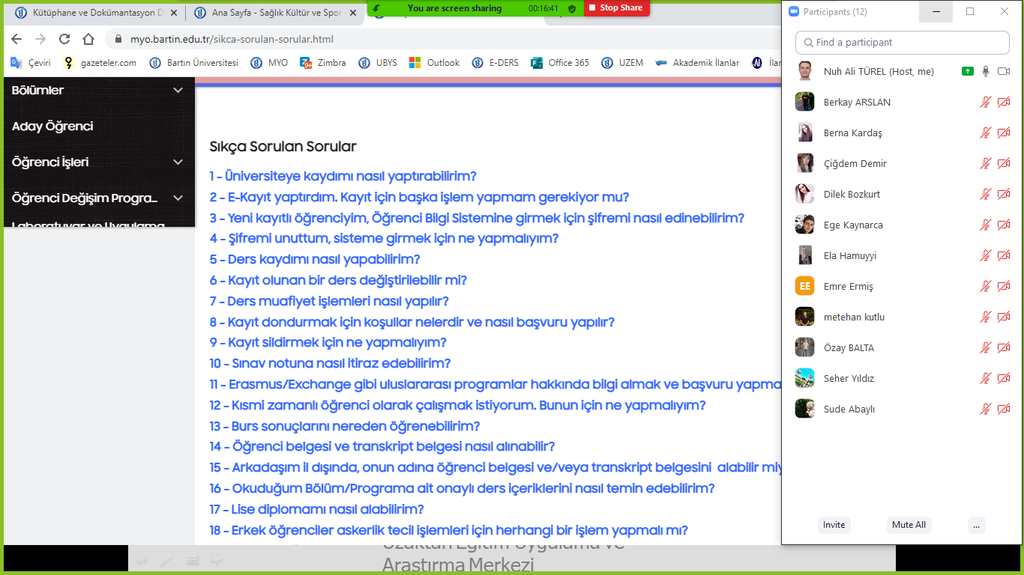
Task: Unmute Berkay ARSLAN's microphone
Action: pos(985,102)
